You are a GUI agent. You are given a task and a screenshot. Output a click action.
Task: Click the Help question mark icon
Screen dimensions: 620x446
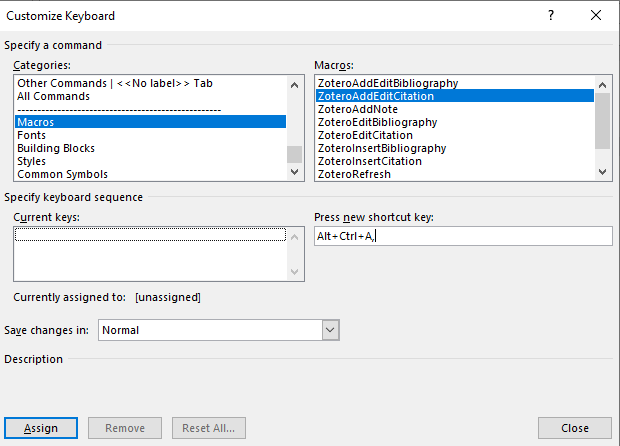point(551,15)
